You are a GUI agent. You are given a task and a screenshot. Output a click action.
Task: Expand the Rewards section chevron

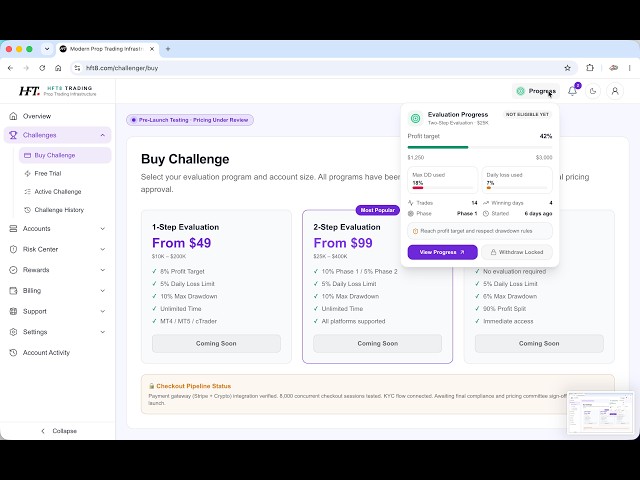[102, 270]
